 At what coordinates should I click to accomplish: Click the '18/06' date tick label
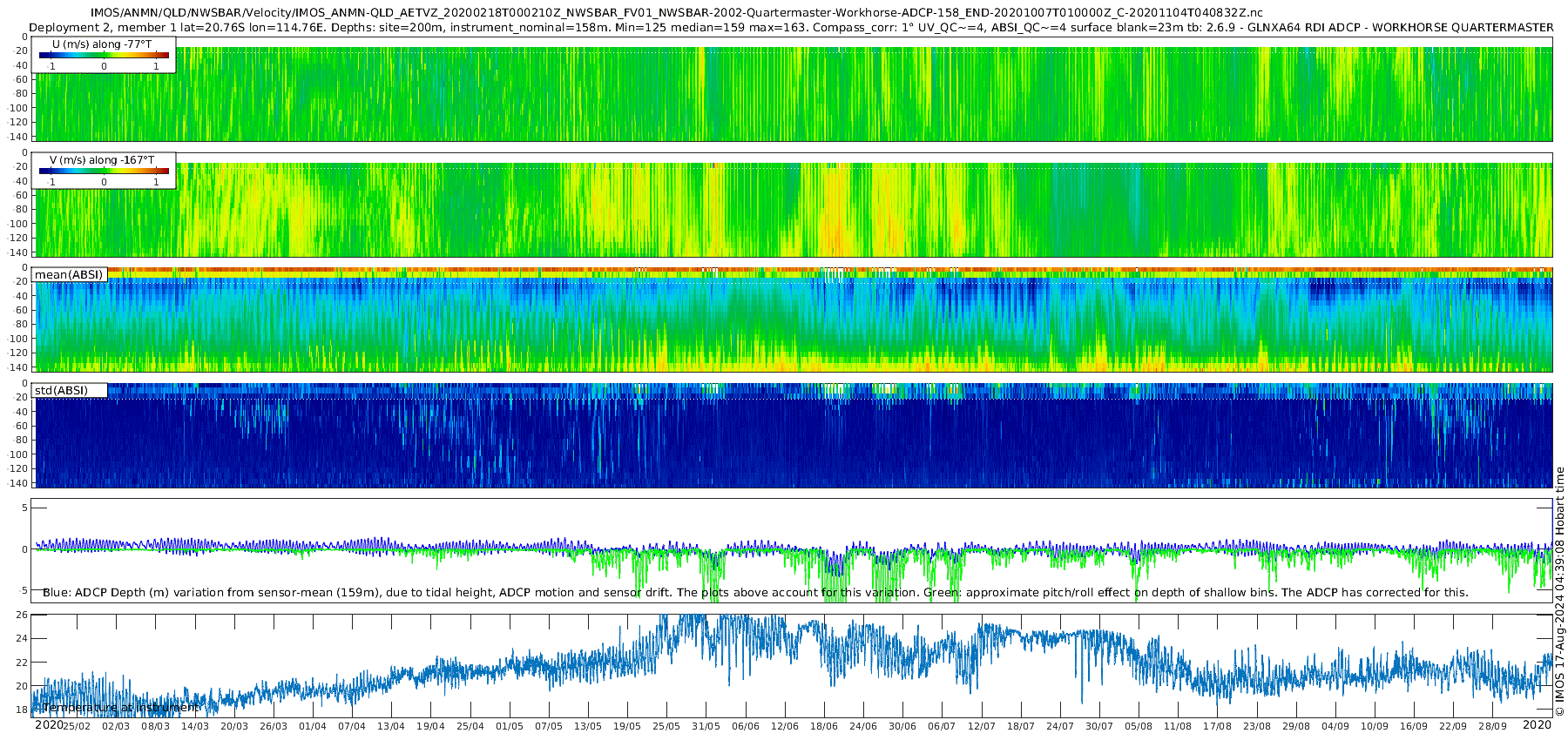824,726
